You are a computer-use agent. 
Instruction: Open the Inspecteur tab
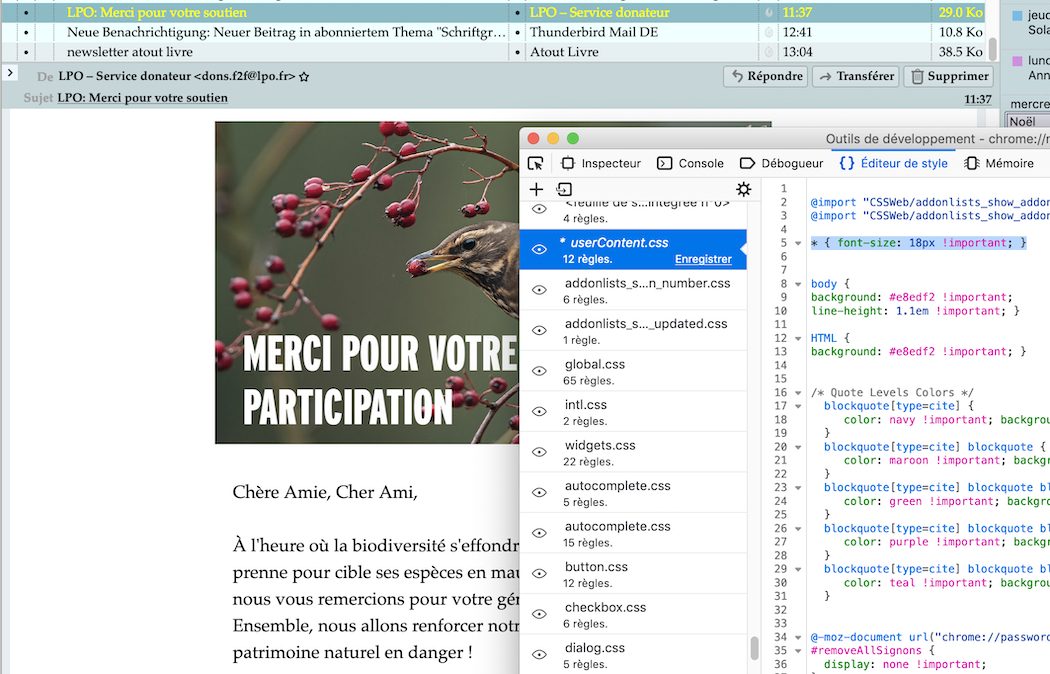(601, 163)
